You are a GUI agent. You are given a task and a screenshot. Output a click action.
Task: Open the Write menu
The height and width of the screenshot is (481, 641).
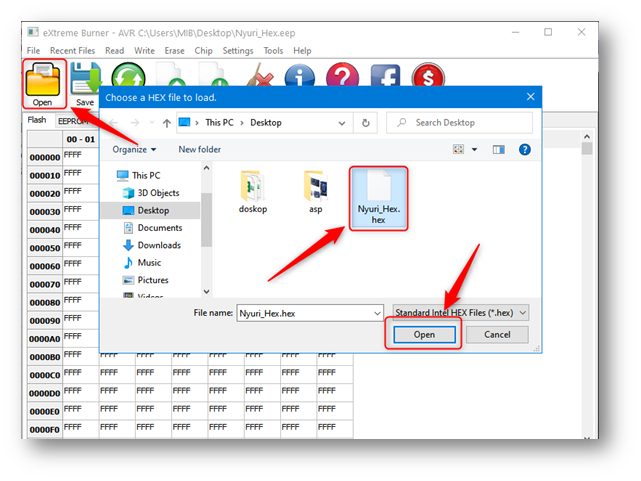pyautogui.click(x=144, y=51)
